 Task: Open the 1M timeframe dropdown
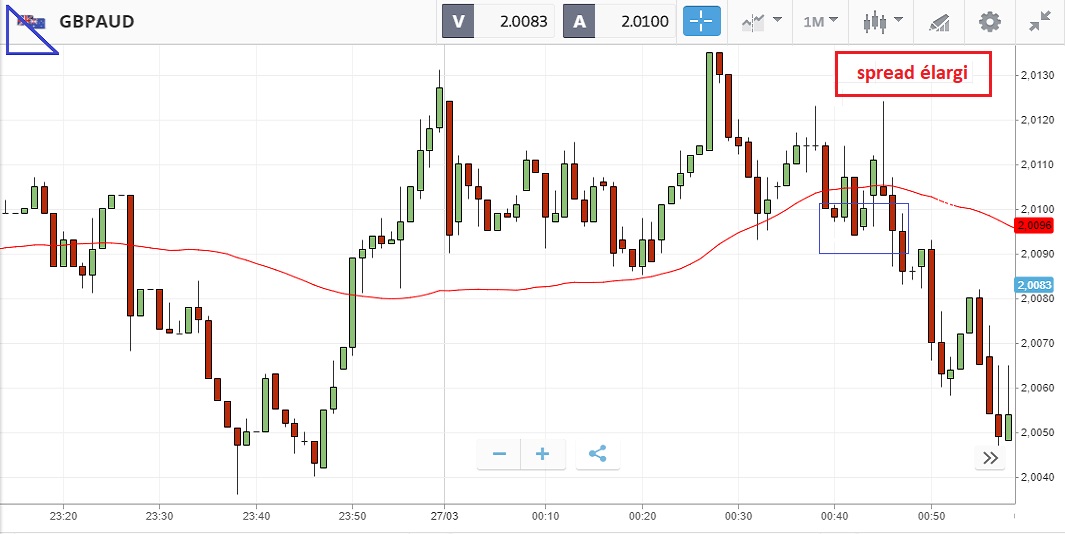(820, 21)
